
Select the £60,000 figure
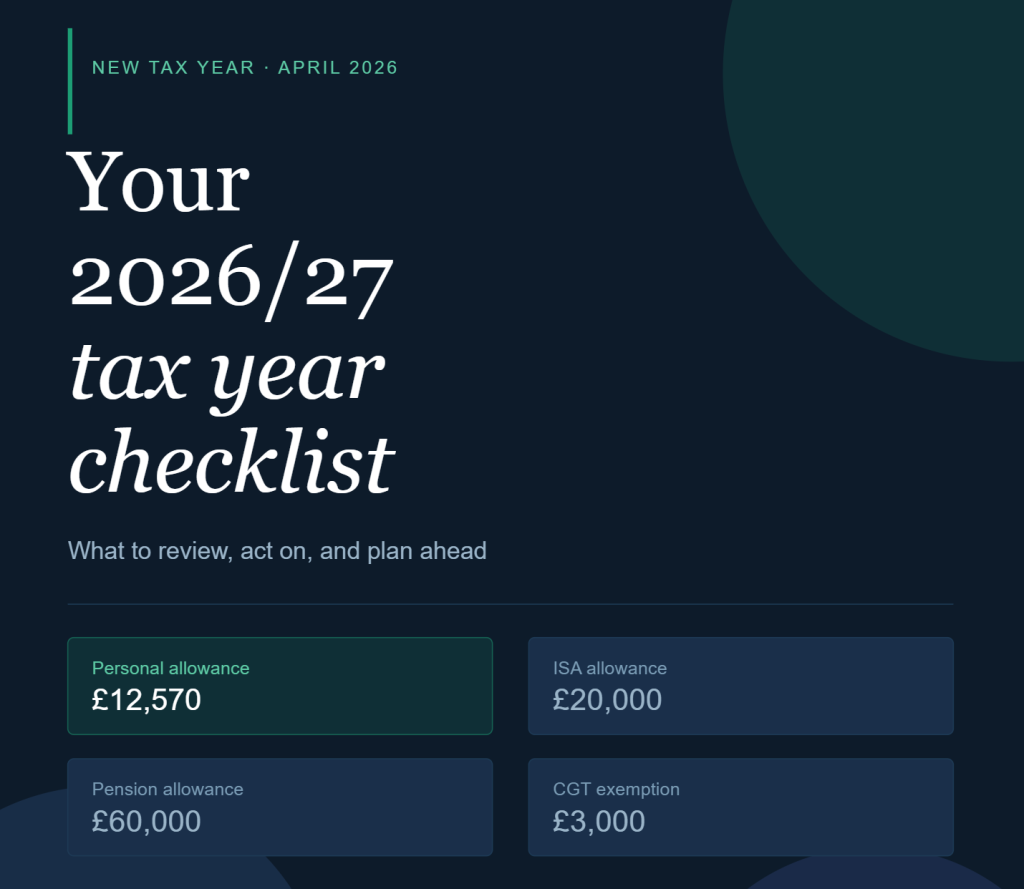point(147,821)
